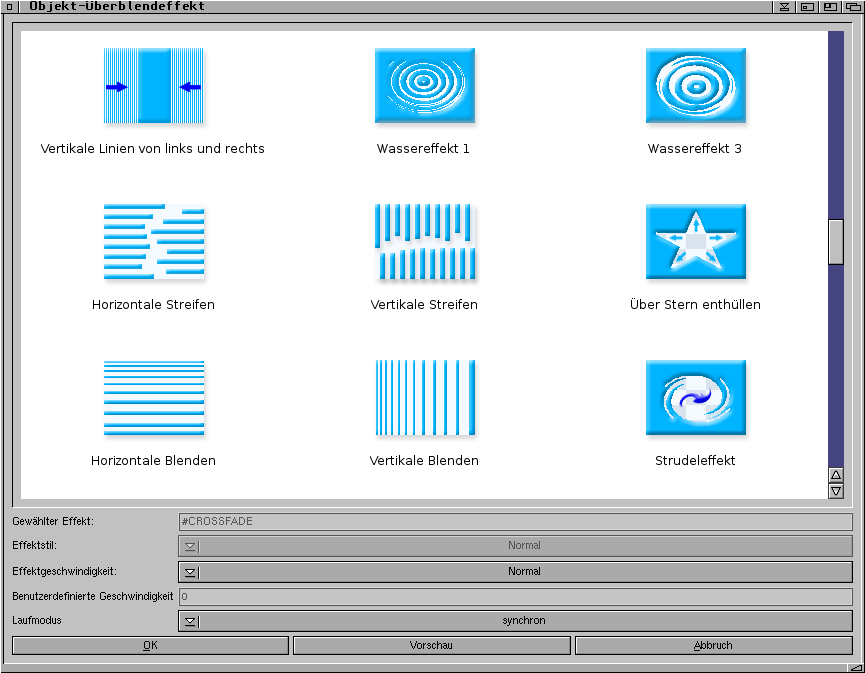Screen dimensions: 865x673
Task: Select the Strudeleffekt swirl icon
Action: point(695,398)
